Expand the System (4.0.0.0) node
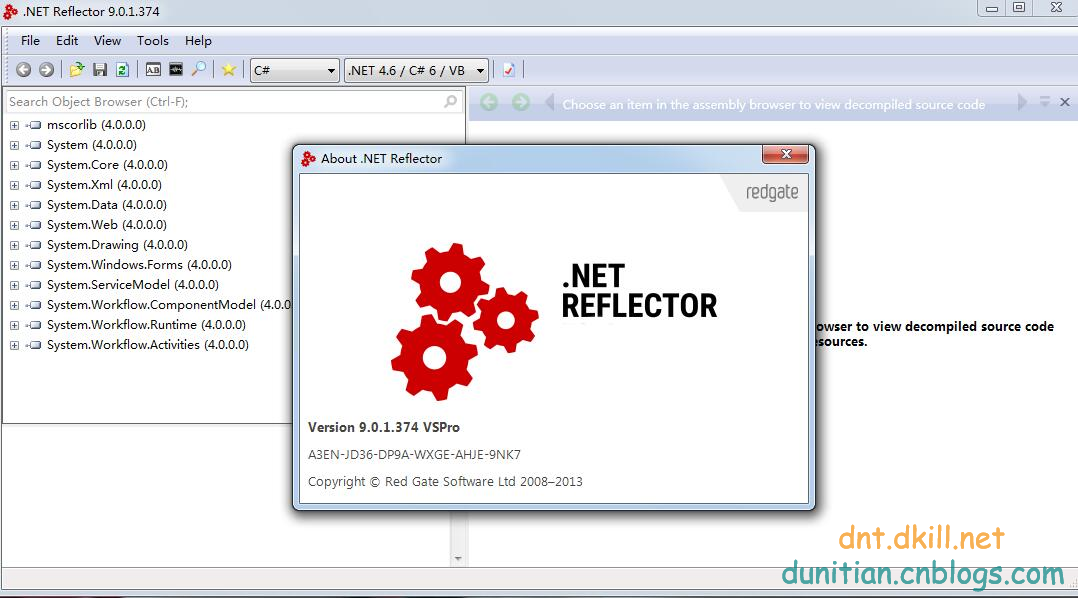The width and height of the screenshot is (1078, 598). click(x=14, y=145)
